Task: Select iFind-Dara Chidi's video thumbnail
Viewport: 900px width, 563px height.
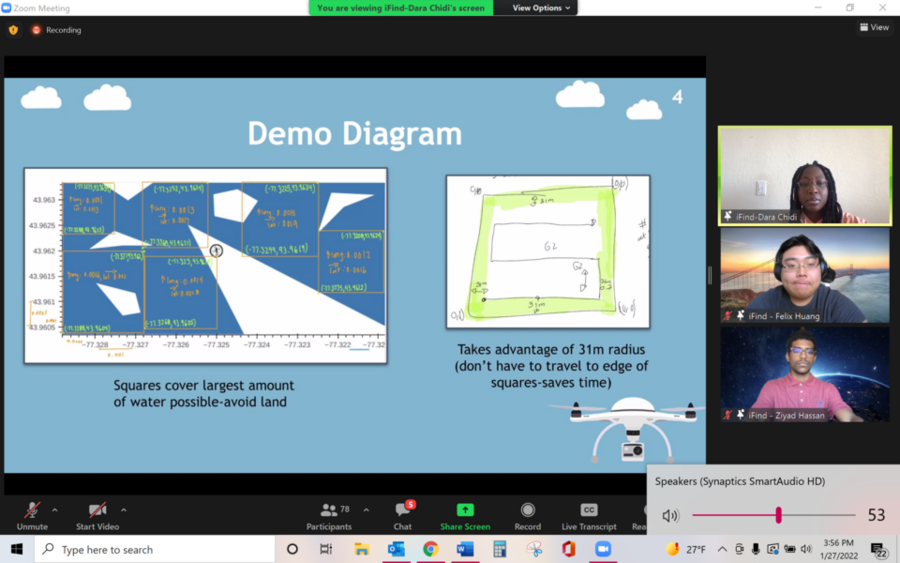Action: [x=804, y=175]
